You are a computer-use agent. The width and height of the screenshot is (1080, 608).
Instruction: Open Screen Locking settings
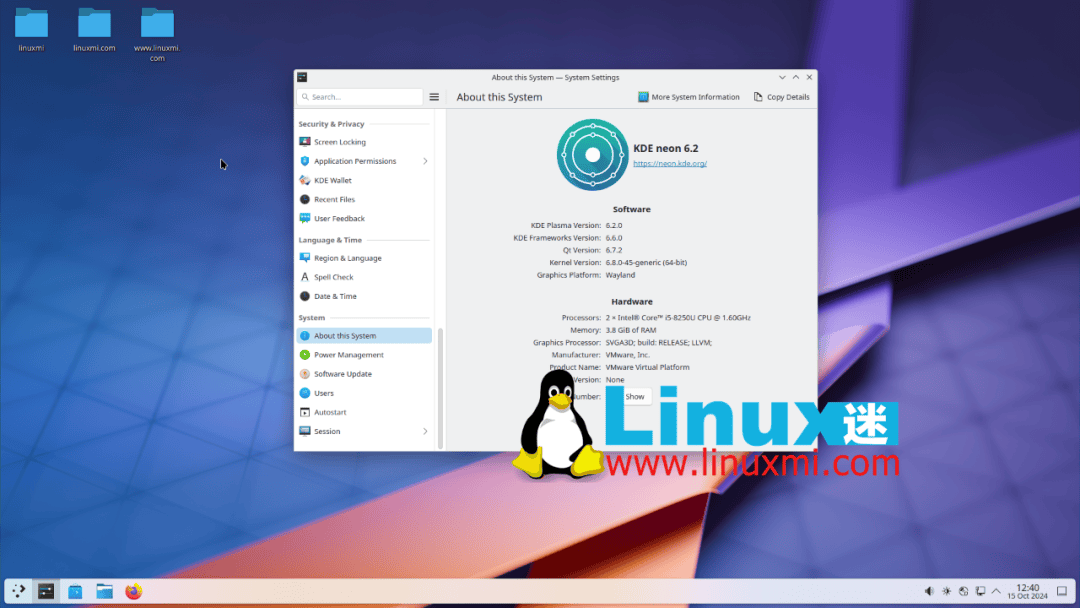[x=339, y=142]
